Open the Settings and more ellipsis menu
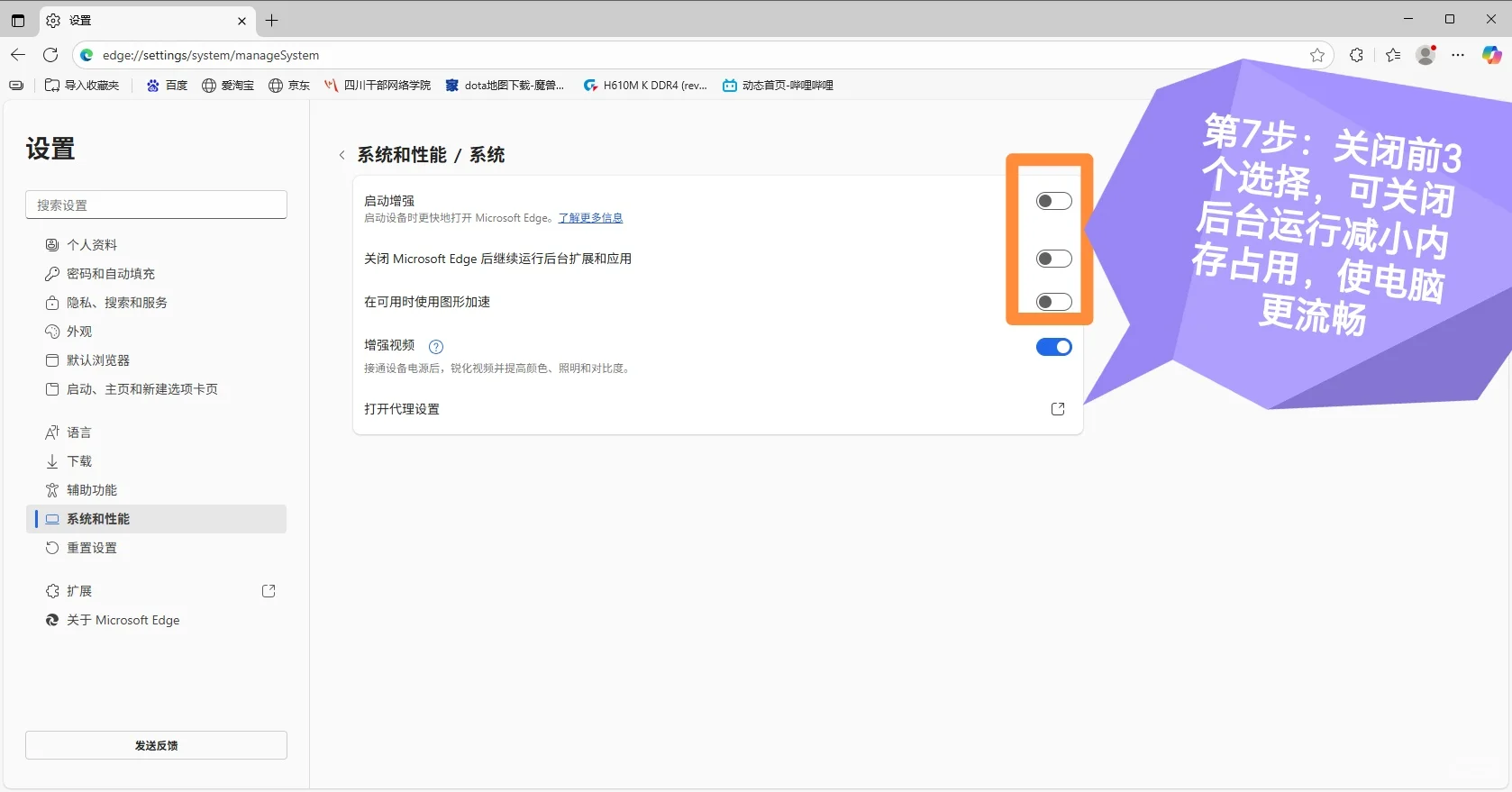Image resolution: width=1512 pixels, height=792 pixels. (x=1458, y=55)
